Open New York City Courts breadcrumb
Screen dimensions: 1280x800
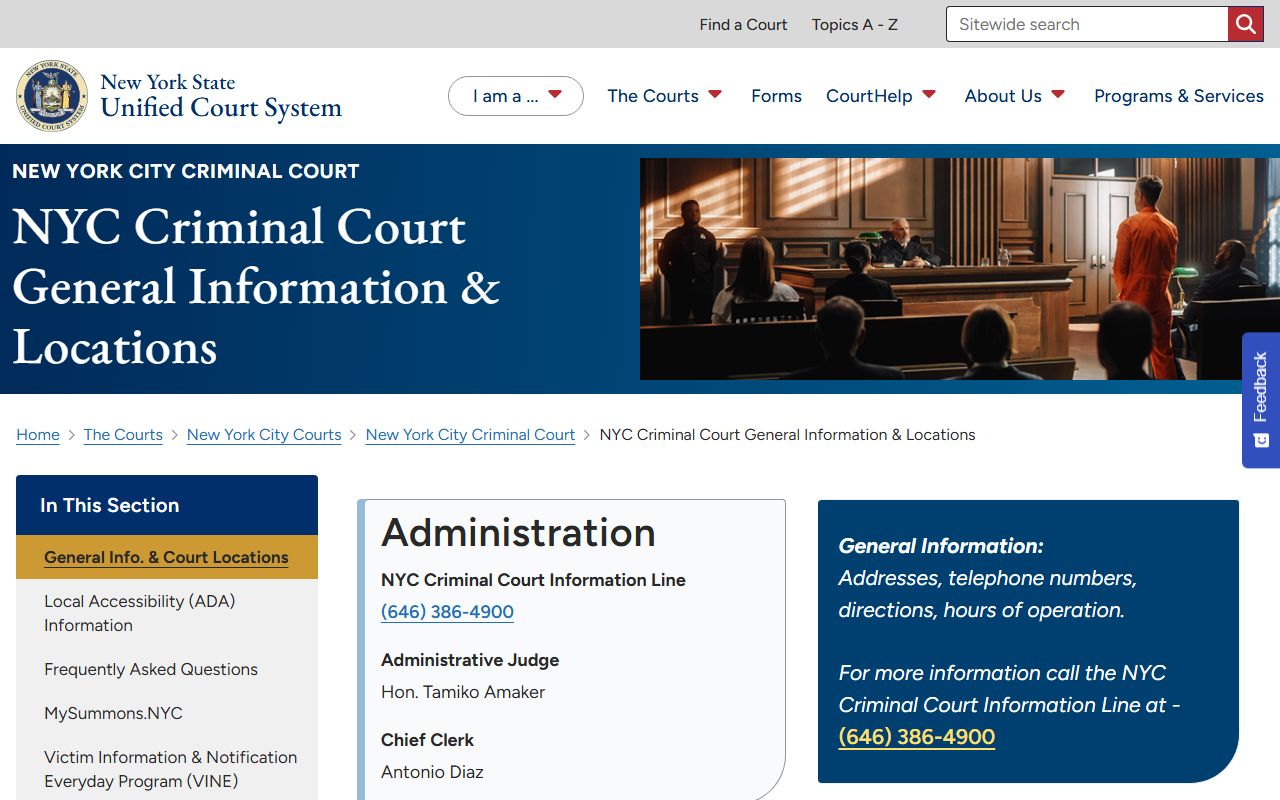click(264, 435)
